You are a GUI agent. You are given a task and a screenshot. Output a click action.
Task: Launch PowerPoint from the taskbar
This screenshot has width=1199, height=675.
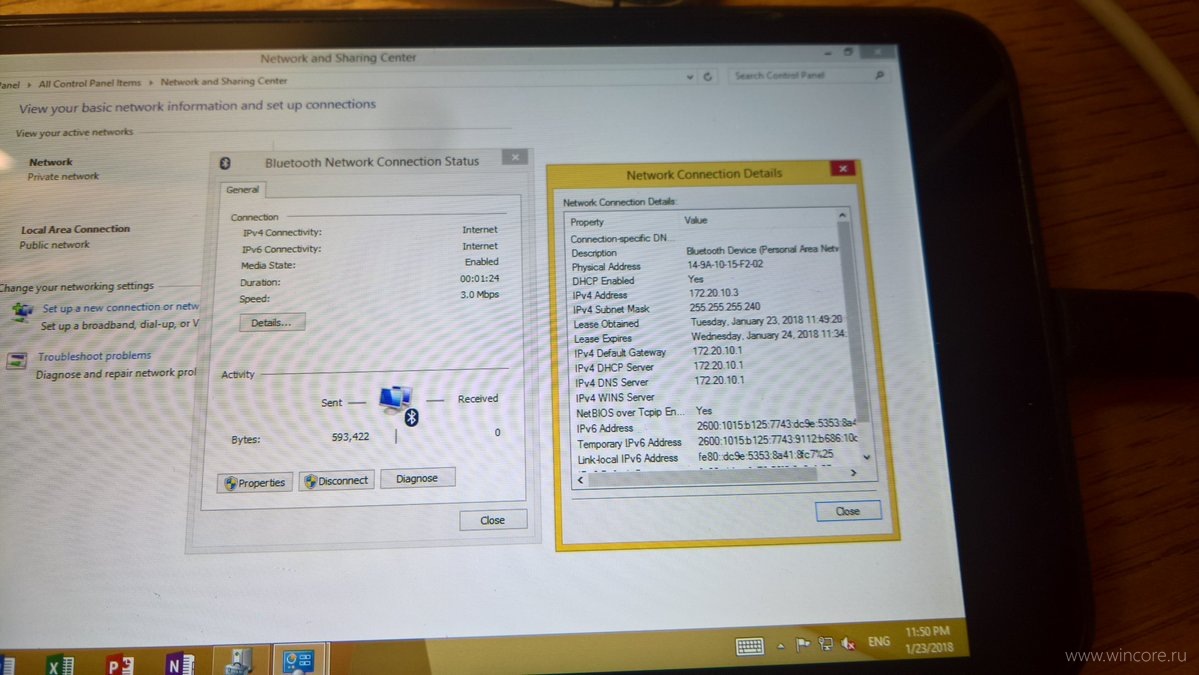[119, 665]
